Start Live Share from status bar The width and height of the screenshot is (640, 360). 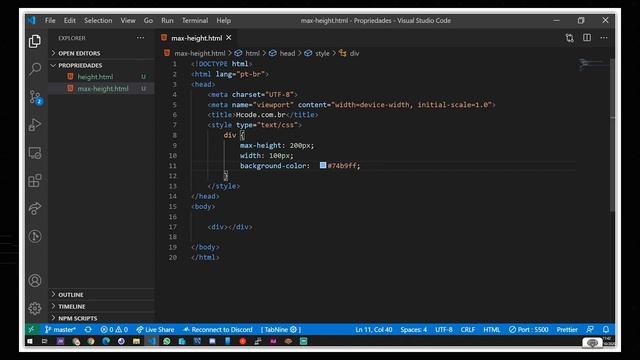155,329
